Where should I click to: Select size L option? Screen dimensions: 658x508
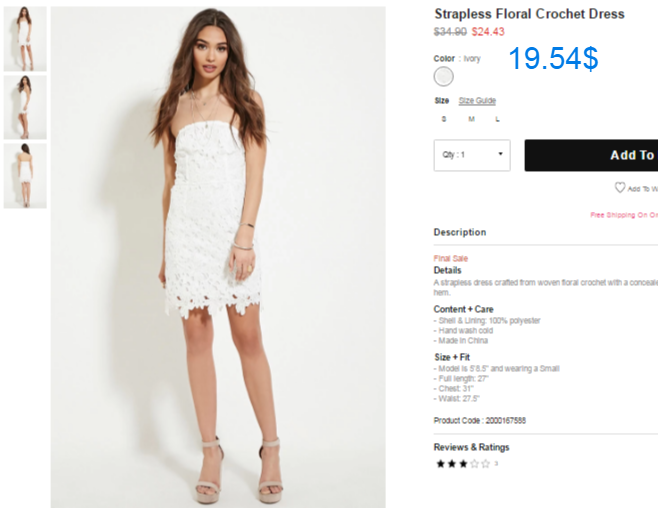click(497, 119)
